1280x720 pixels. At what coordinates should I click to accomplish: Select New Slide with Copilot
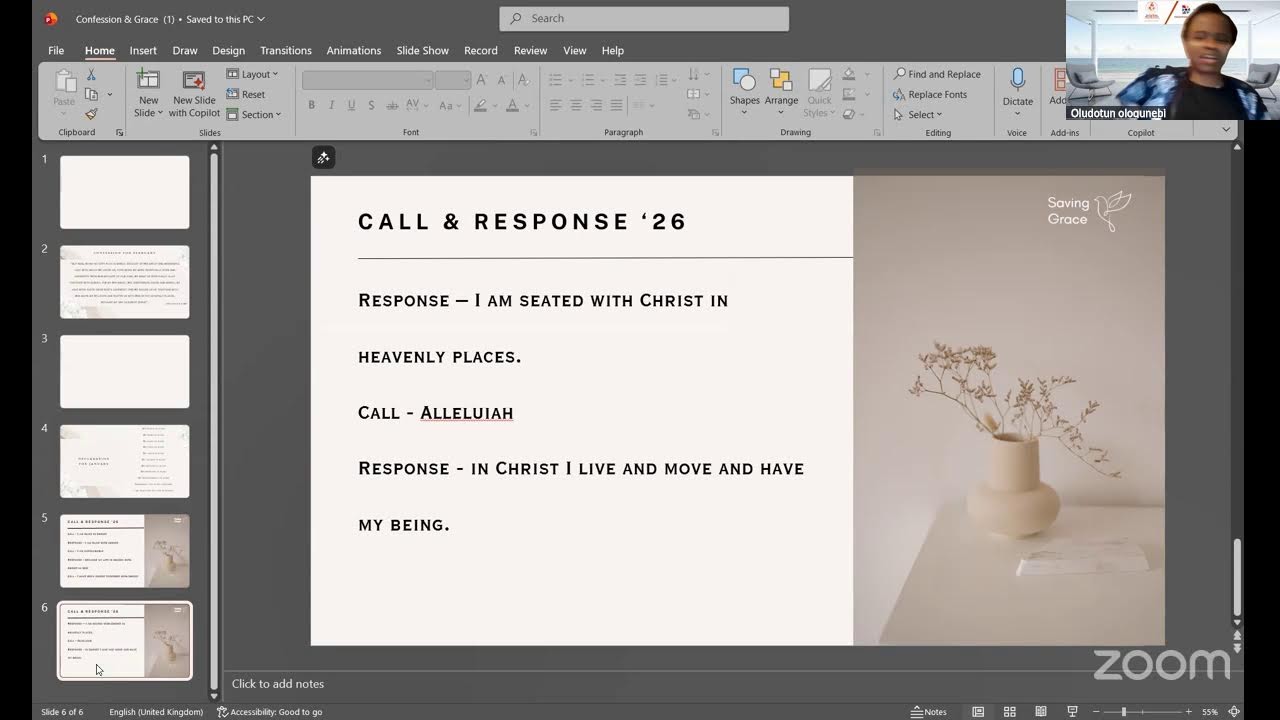pyautogui.click(x=194, y=93)
